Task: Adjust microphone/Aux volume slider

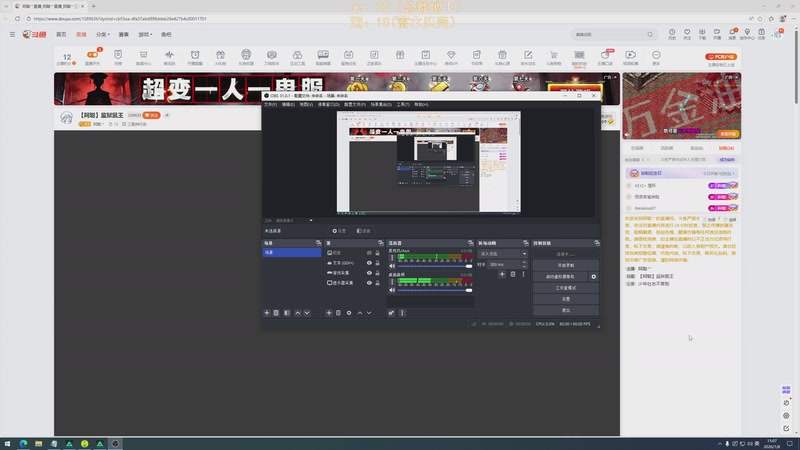Action: click(x=435, y=266)
